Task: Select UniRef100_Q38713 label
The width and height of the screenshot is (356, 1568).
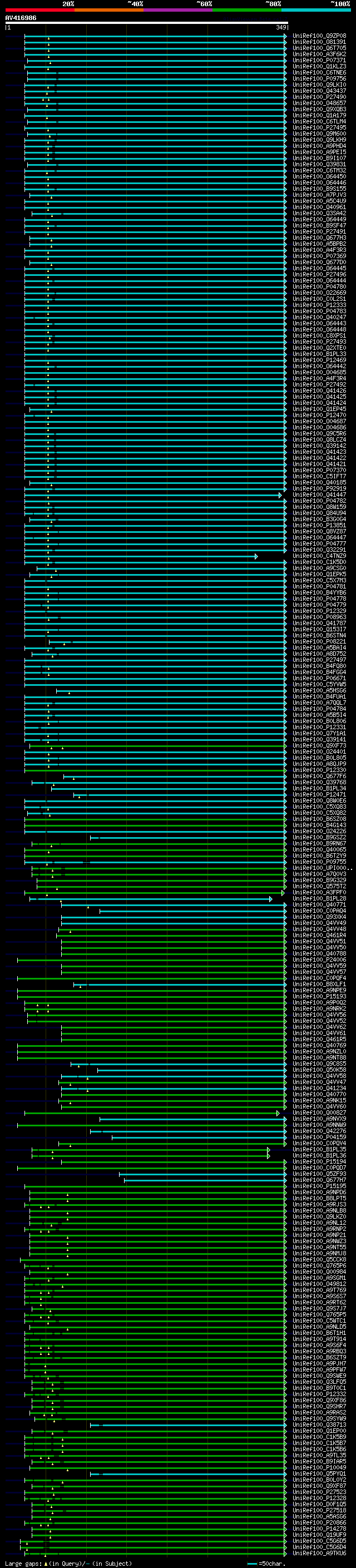Action: [319, 1424]
